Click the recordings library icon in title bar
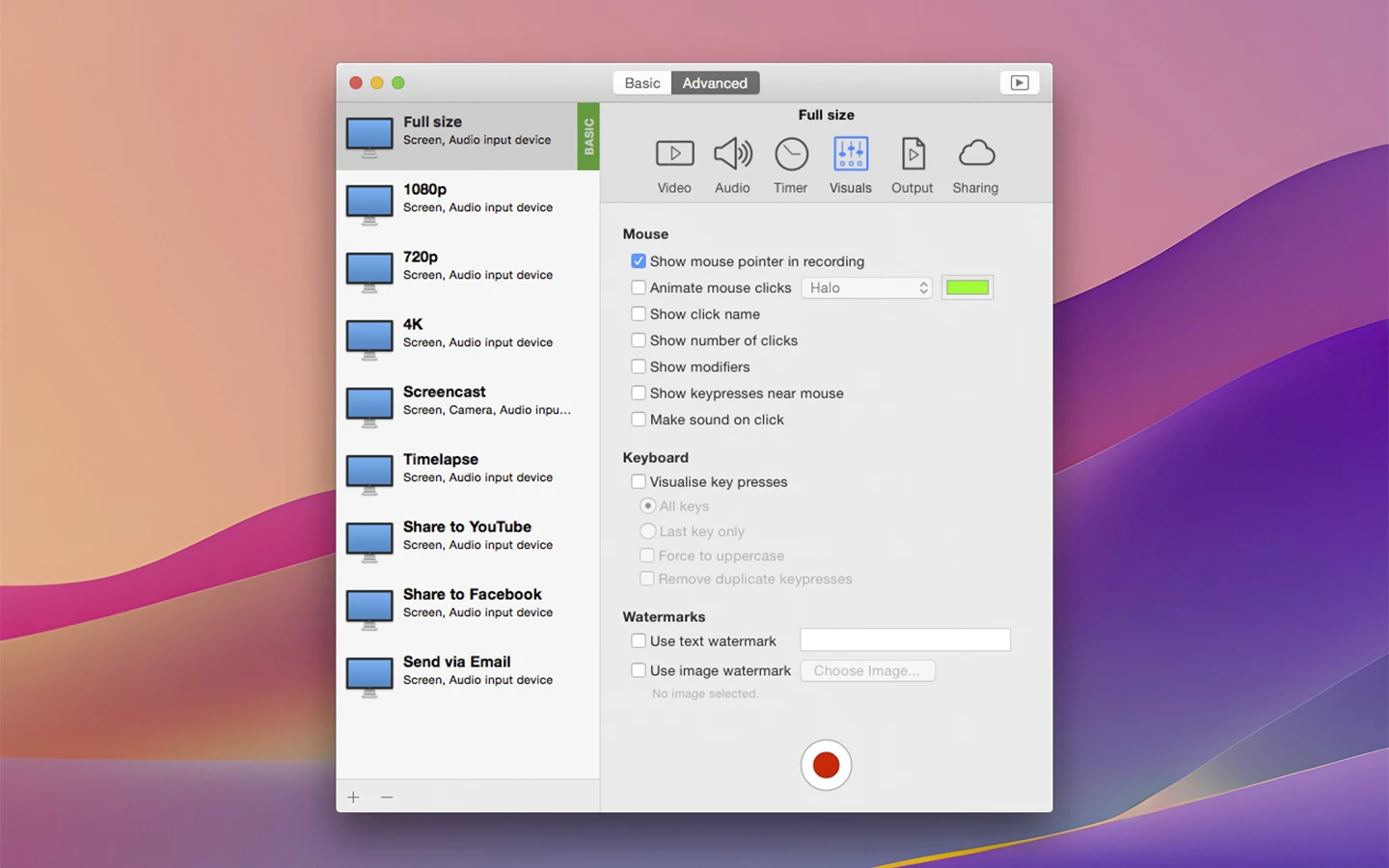The image size is (1389, 868). click(x=1020, y=83)
